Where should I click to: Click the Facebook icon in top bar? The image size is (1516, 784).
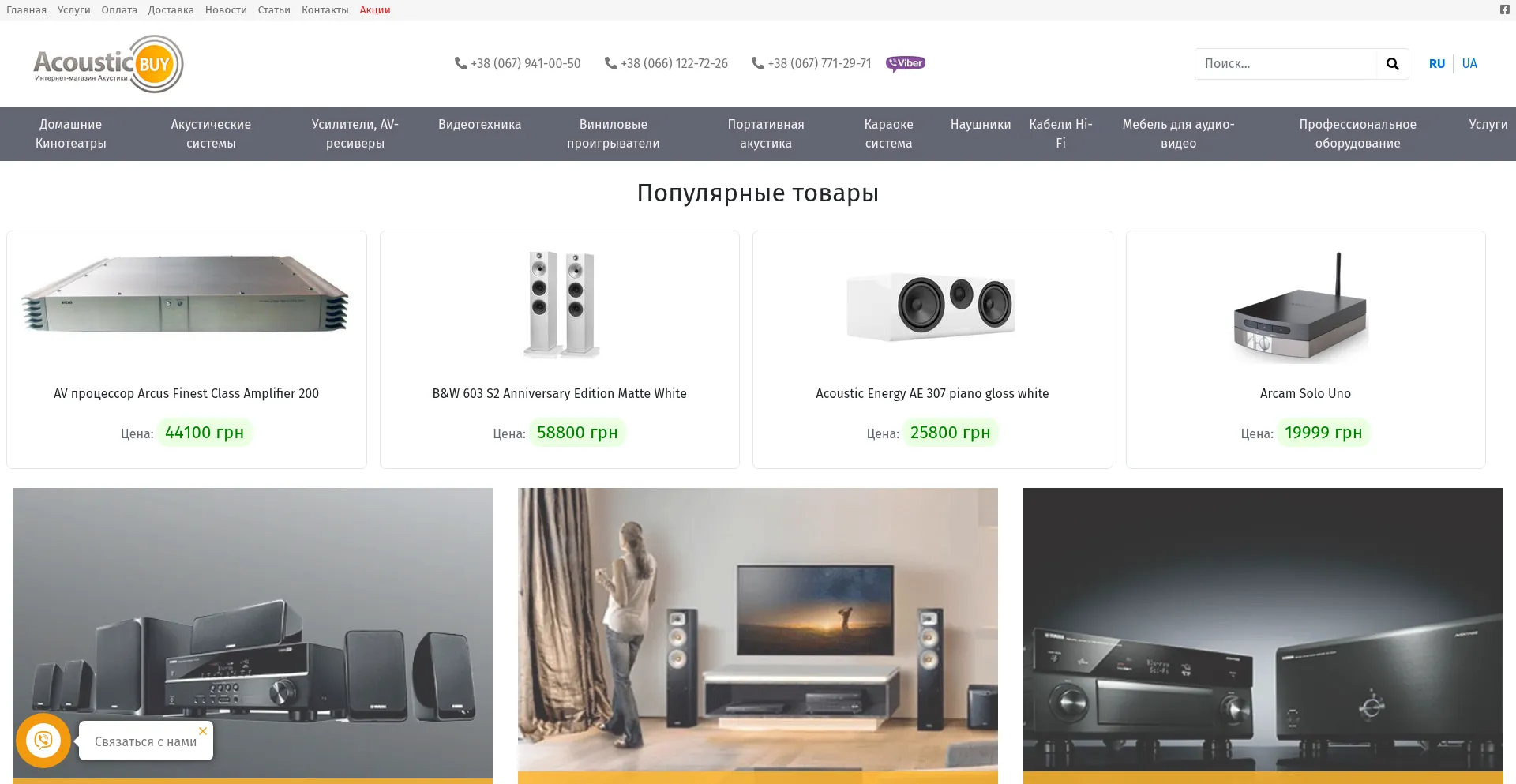click(x=1504, y=9)
